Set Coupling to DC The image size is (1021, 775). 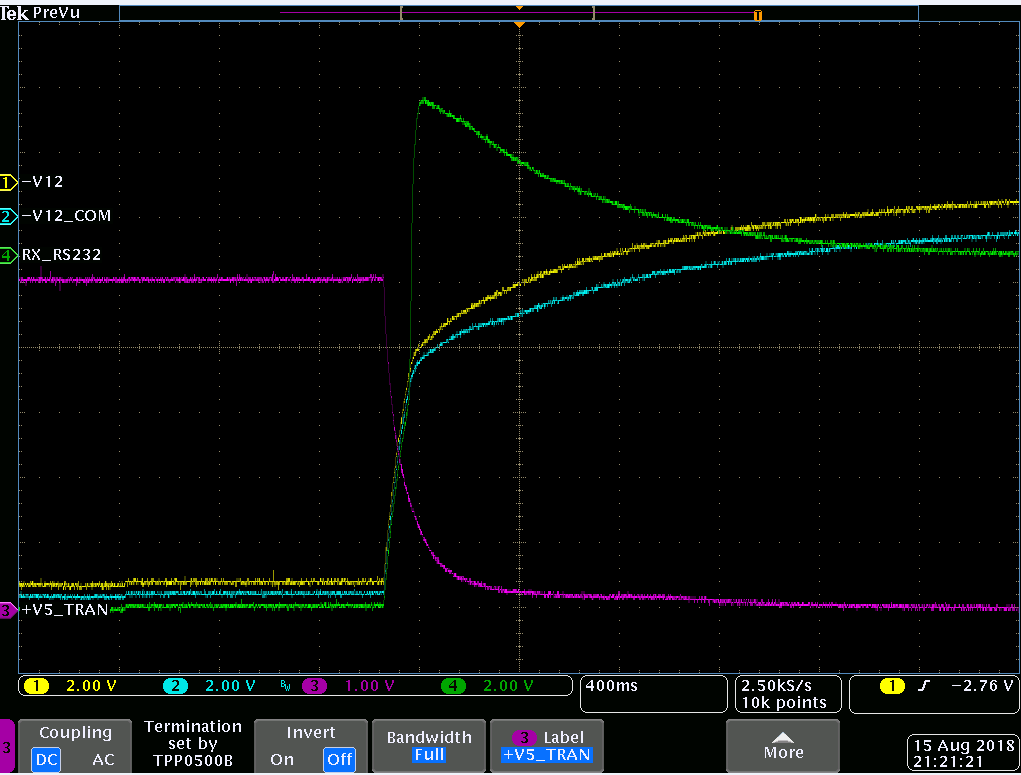tap(46, 759)
